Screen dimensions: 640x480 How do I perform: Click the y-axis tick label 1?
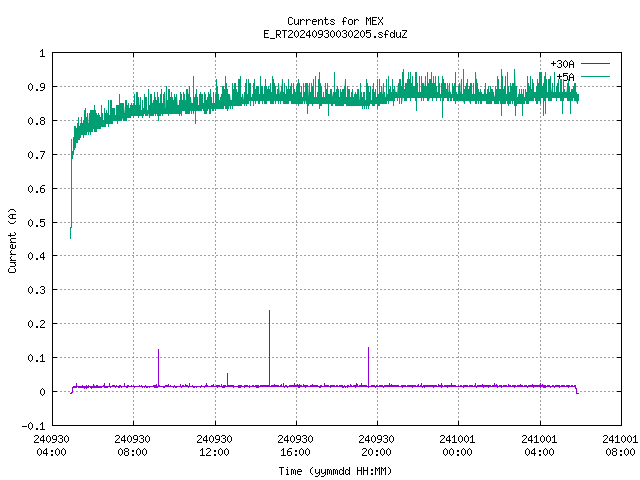(42, 53)
